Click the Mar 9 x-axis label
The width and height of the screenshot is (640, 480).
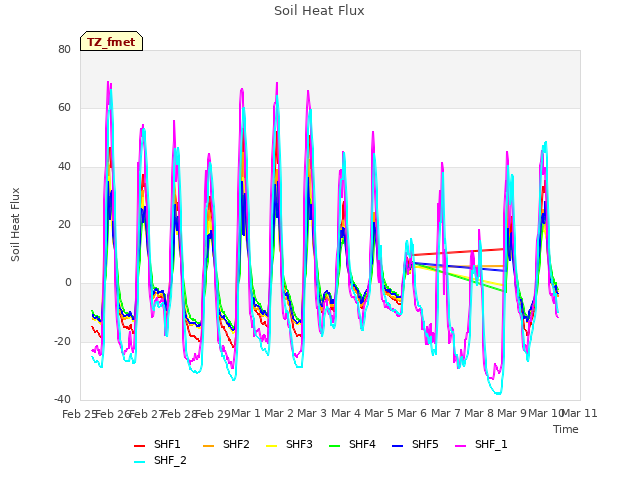(512, 413)
